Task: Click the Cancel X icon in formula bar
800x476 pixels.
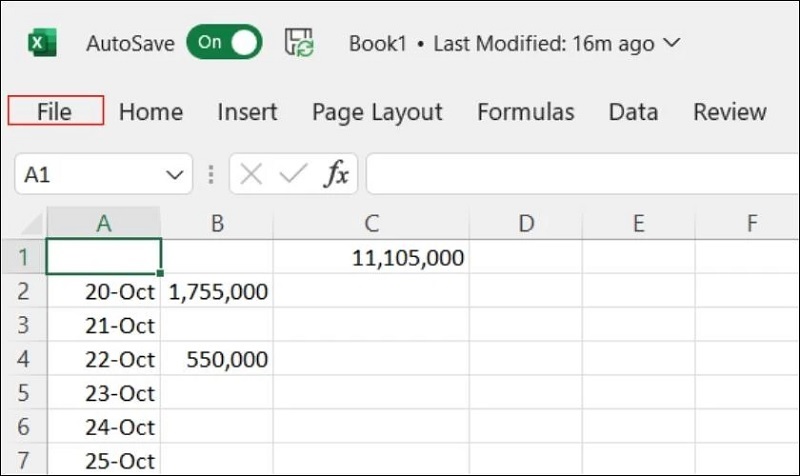Action: point(251,175)
